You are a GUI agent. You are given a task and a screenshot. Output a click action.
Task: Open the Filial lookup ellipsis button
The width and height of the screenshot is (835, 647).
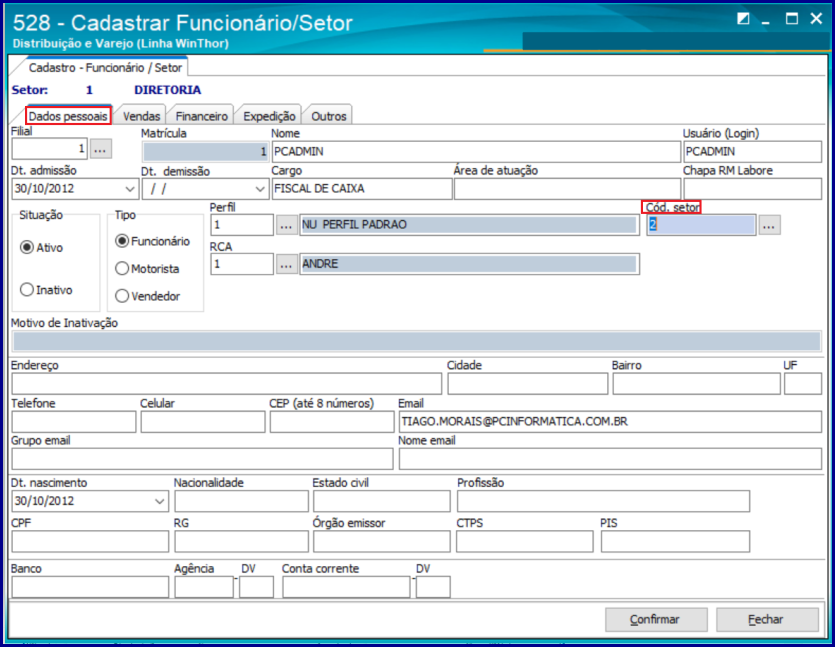point(100,150)
